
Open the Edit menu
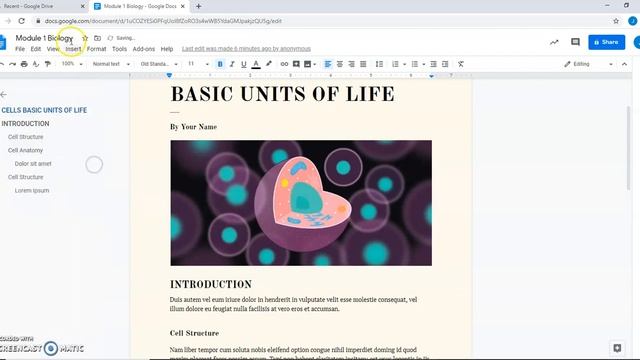36,49
